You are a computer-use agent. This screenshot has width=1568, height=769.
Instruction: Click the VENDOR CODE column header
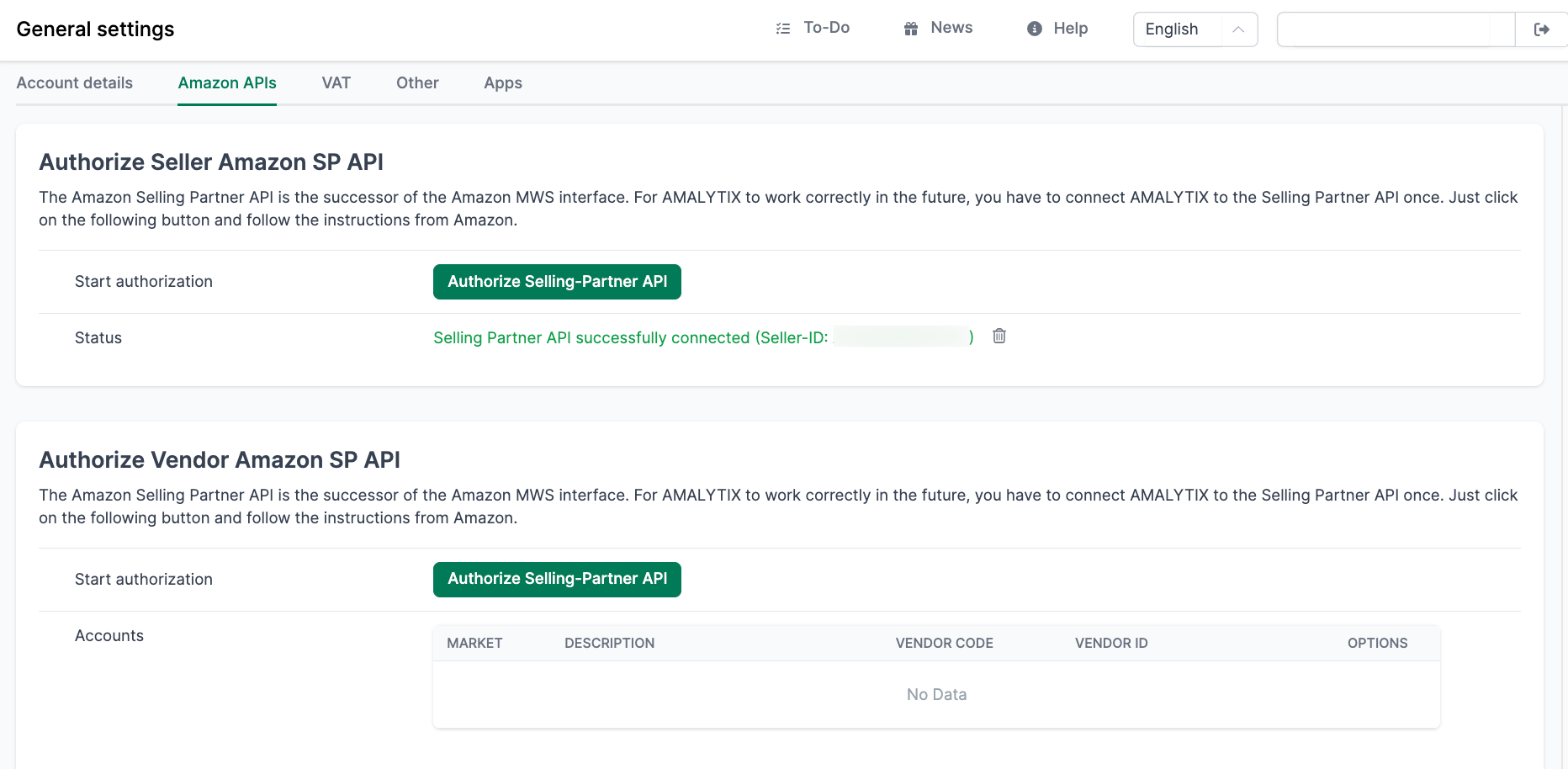pos(944,643)
